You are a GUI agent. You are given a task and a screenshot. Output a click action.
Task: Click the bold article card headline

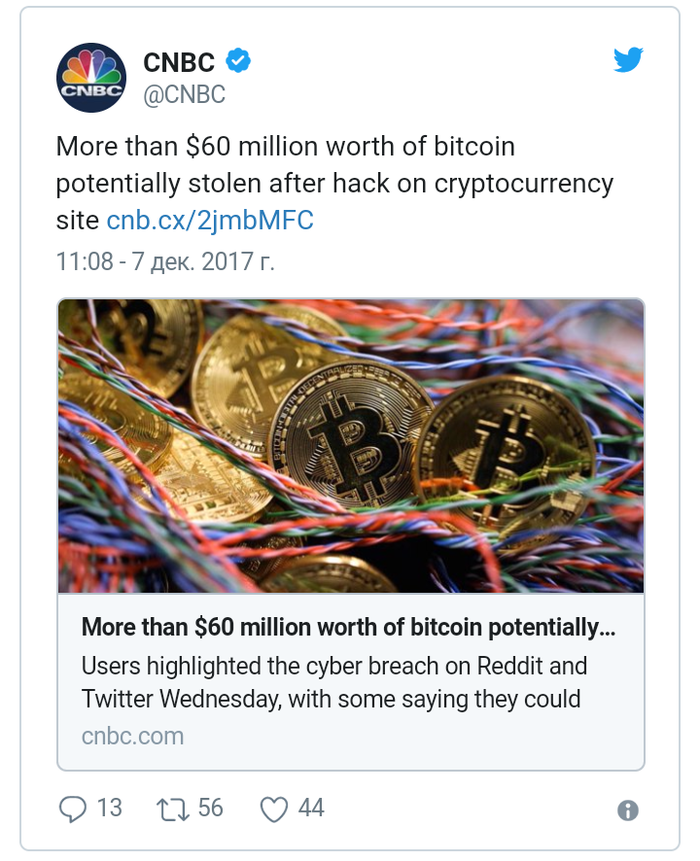tap(348, 628)
